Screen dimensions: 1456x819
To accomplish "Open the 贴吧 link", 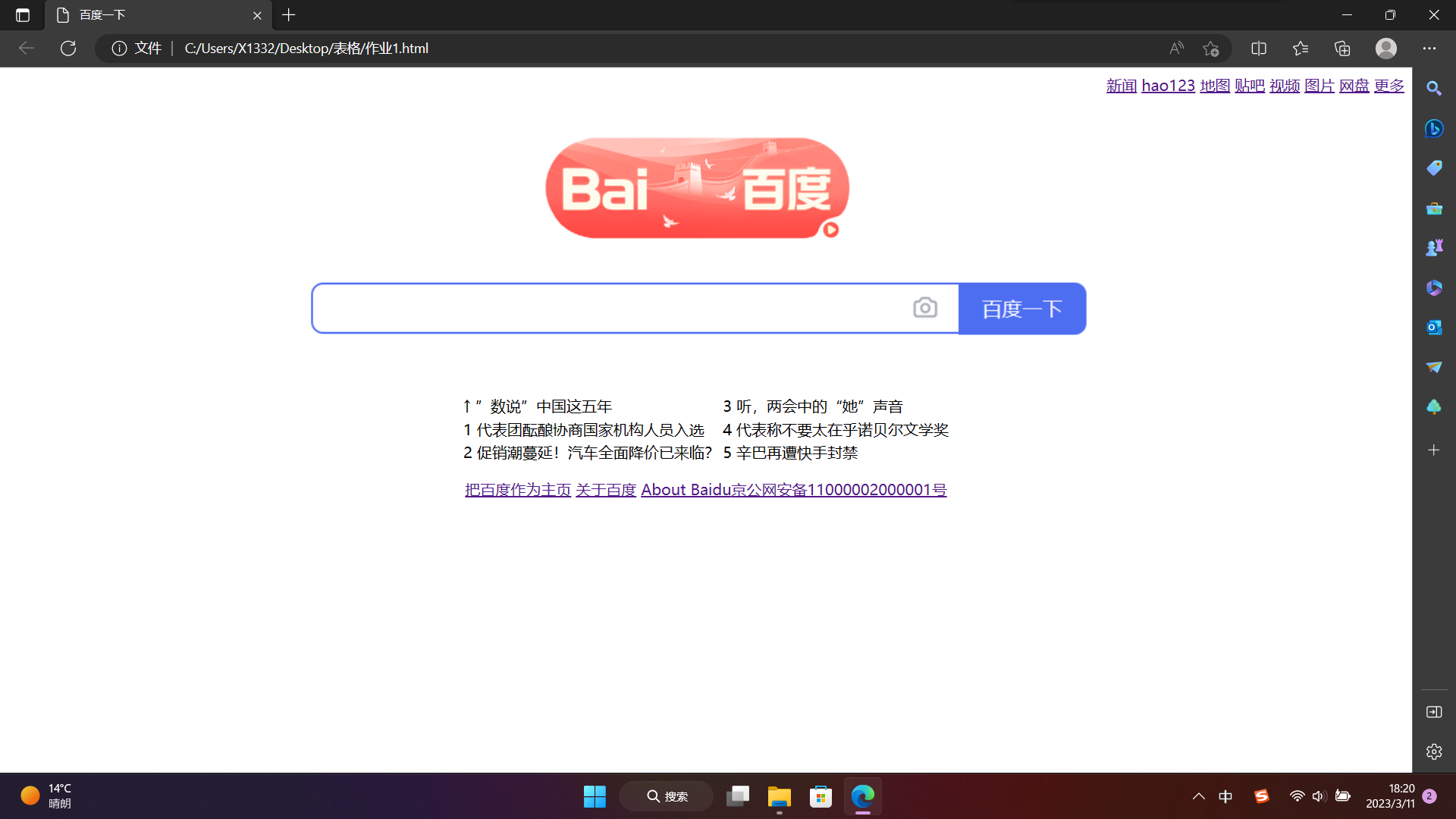I will pyautogui.click(x=1249, y=86).
